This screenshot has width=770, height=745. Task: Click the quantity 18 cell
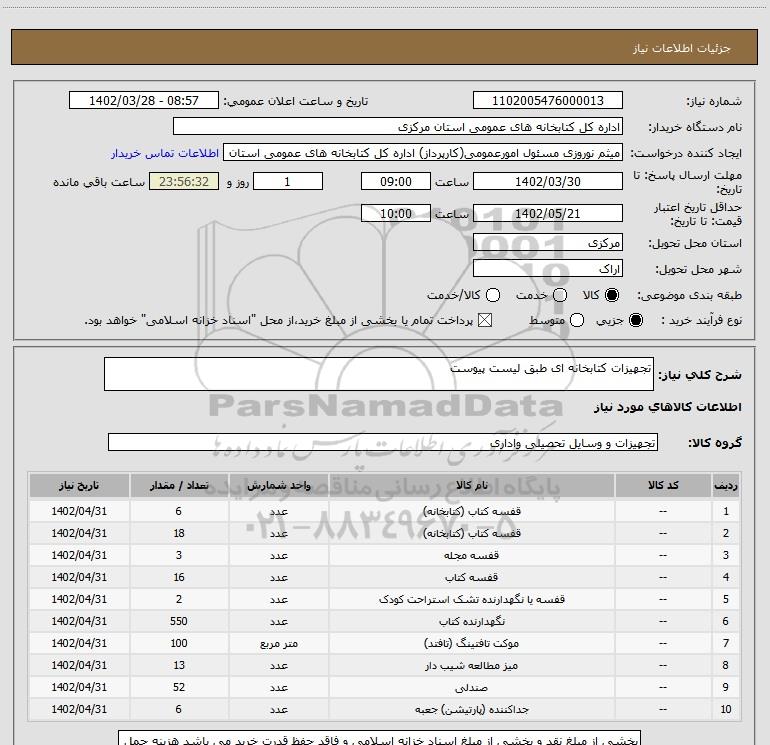[179, 533]
